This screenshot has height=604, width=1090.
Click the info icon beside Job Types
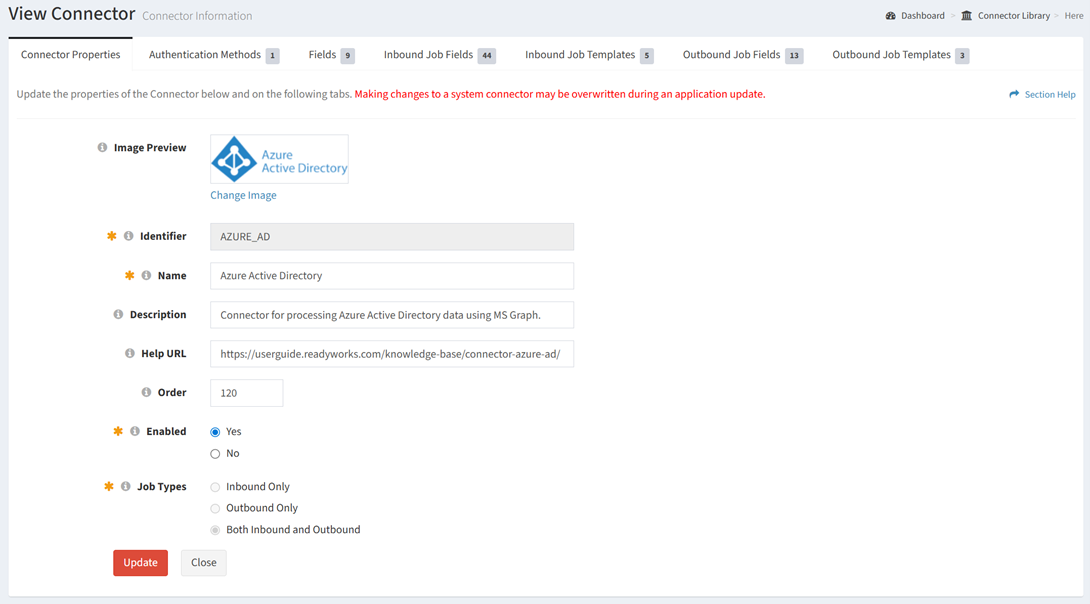tap(125, 487)
